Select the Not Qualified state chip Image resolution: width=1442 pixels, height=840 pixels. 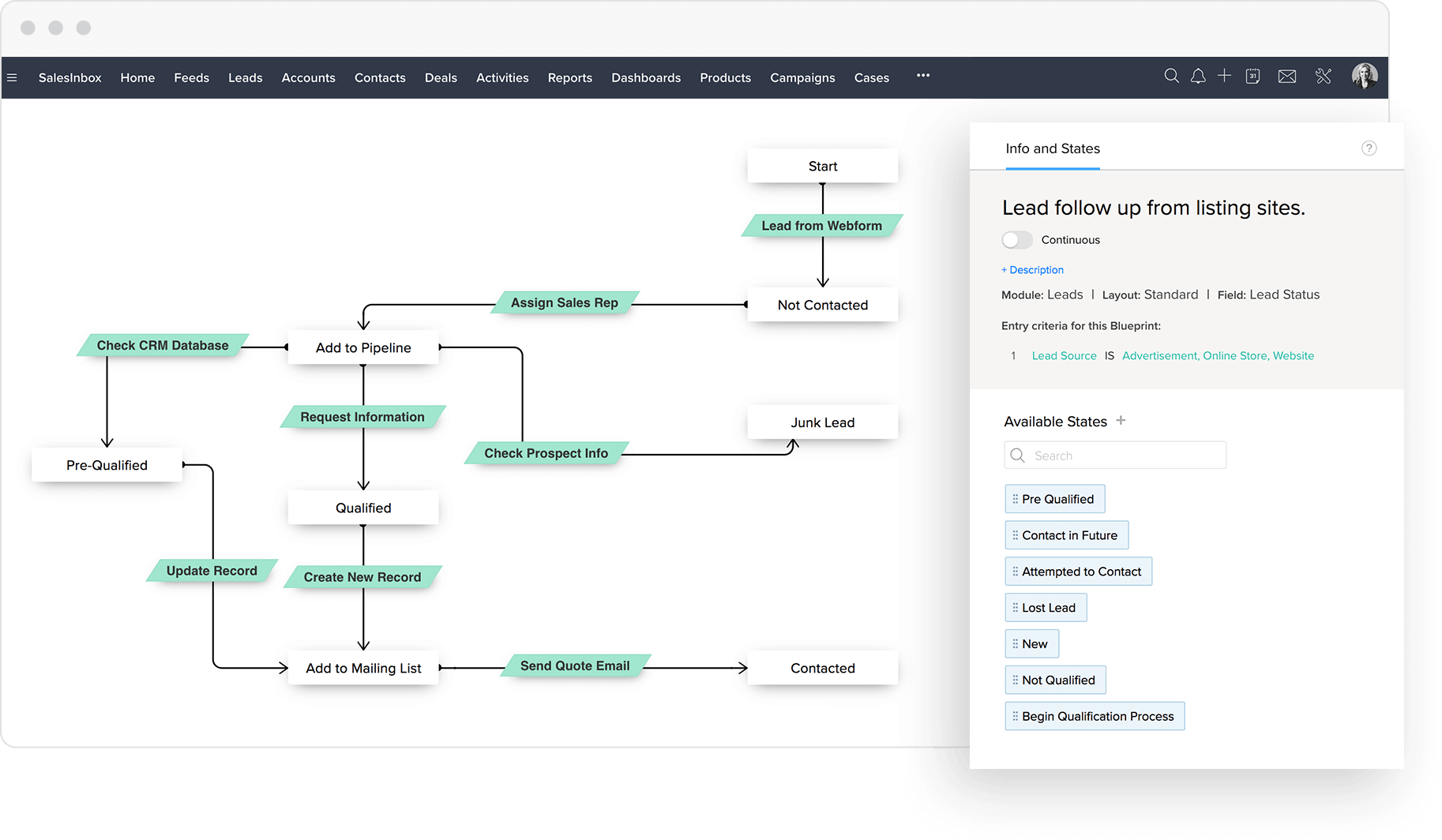1056,681
